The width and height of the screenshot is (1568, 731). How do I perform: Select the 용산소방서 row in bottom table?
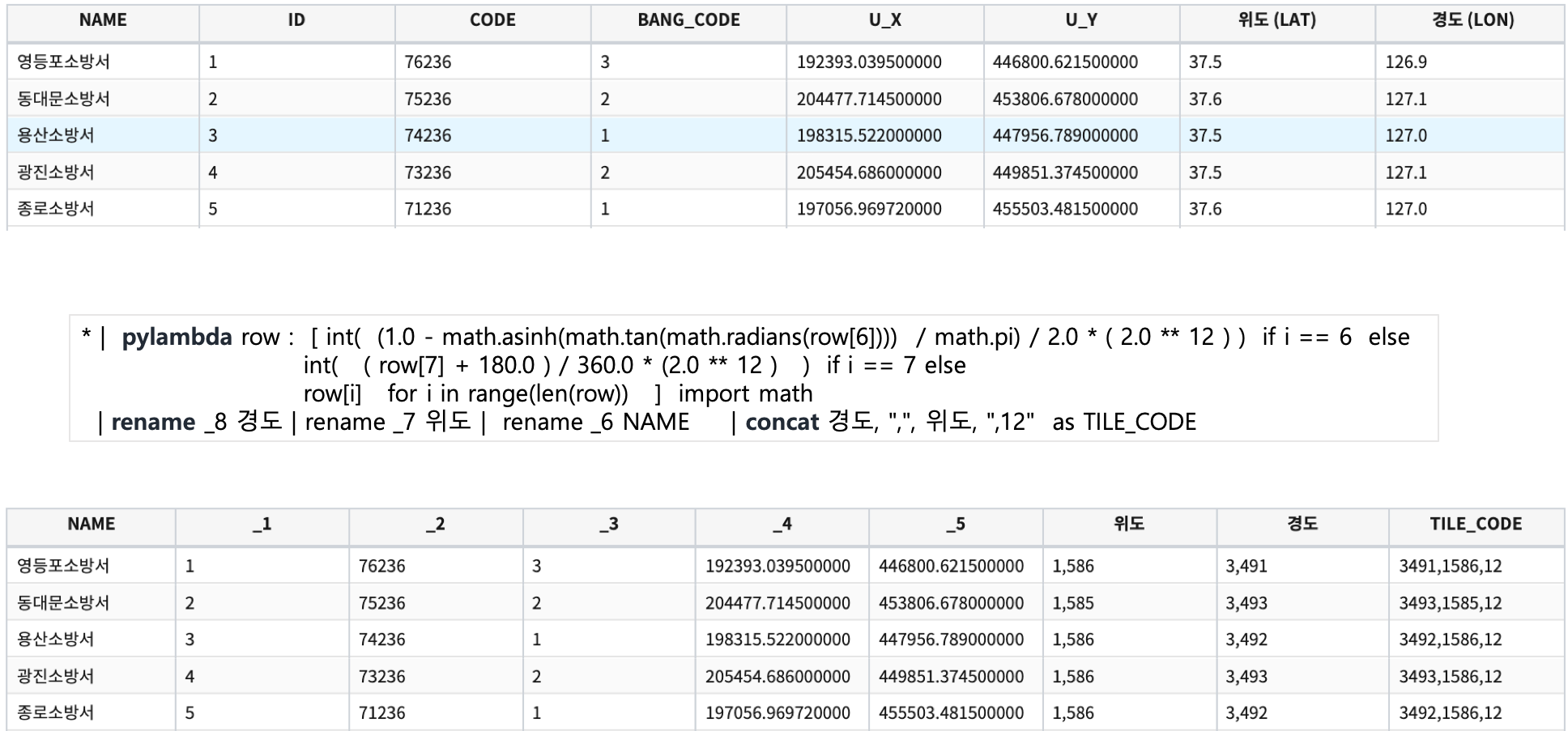point(786,639)
